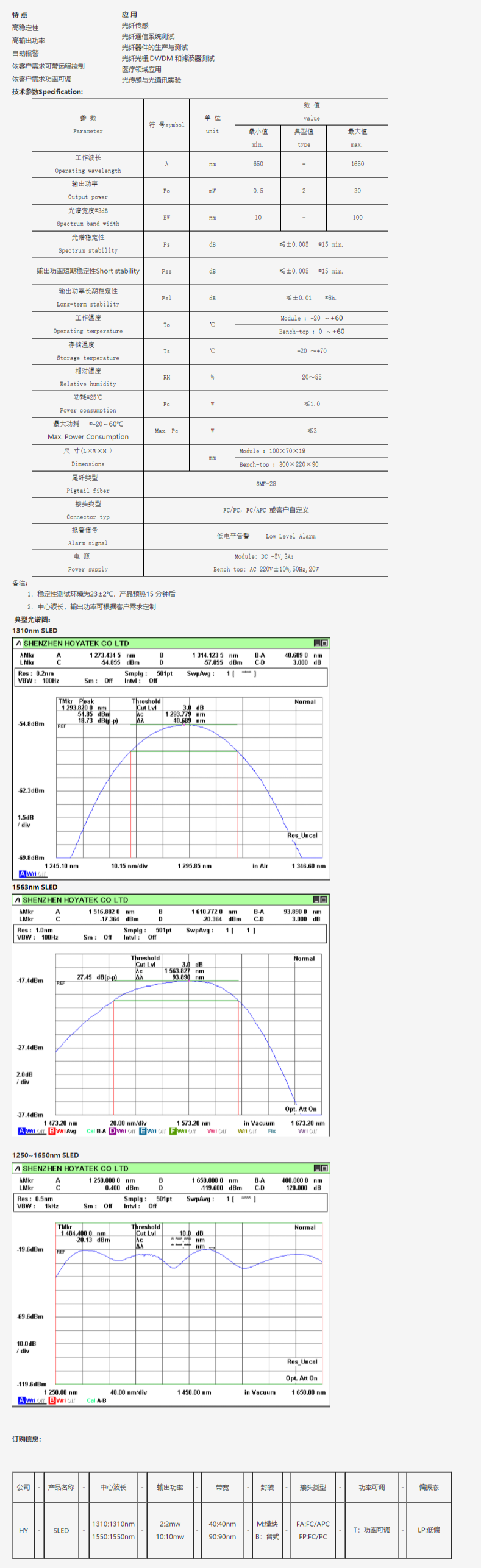
Task: Click logo icon in 1310nm chart title bar
Action: (x=18, y=644)
